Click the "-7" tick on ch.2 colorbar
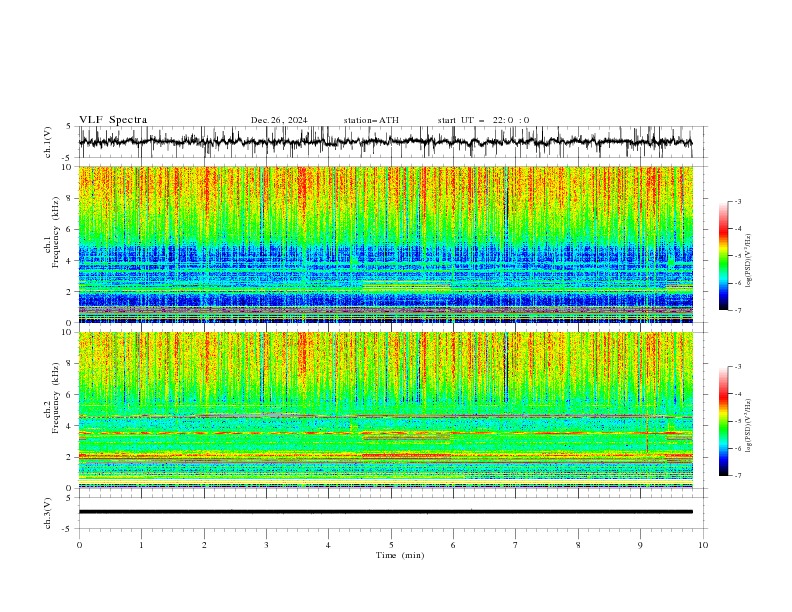 pos(738,475)
